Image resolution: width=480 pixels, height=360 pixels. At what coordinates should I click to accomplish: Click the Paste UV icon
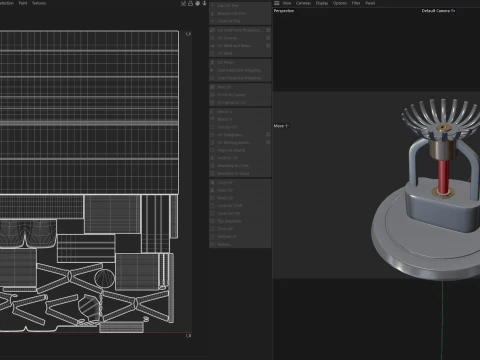[212, 190]
